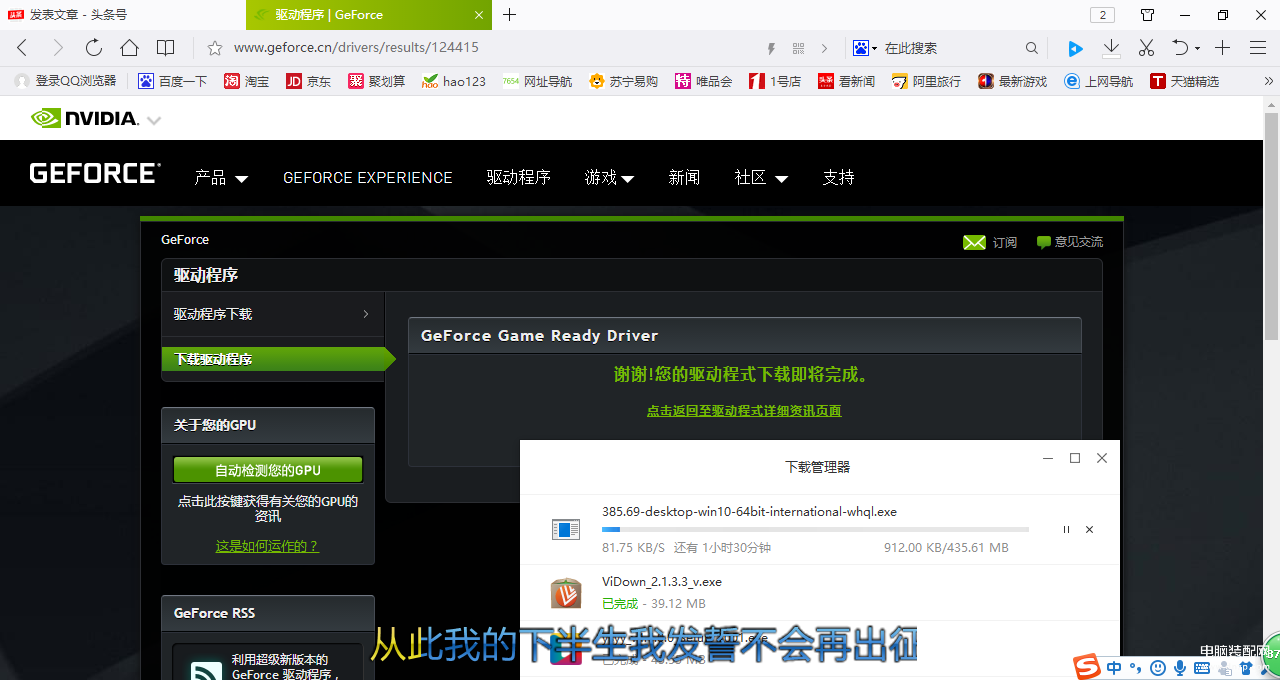Go forward to next page
This screenshot has height=680, width=1280.
pyautogui.click(x=57, y=48)
